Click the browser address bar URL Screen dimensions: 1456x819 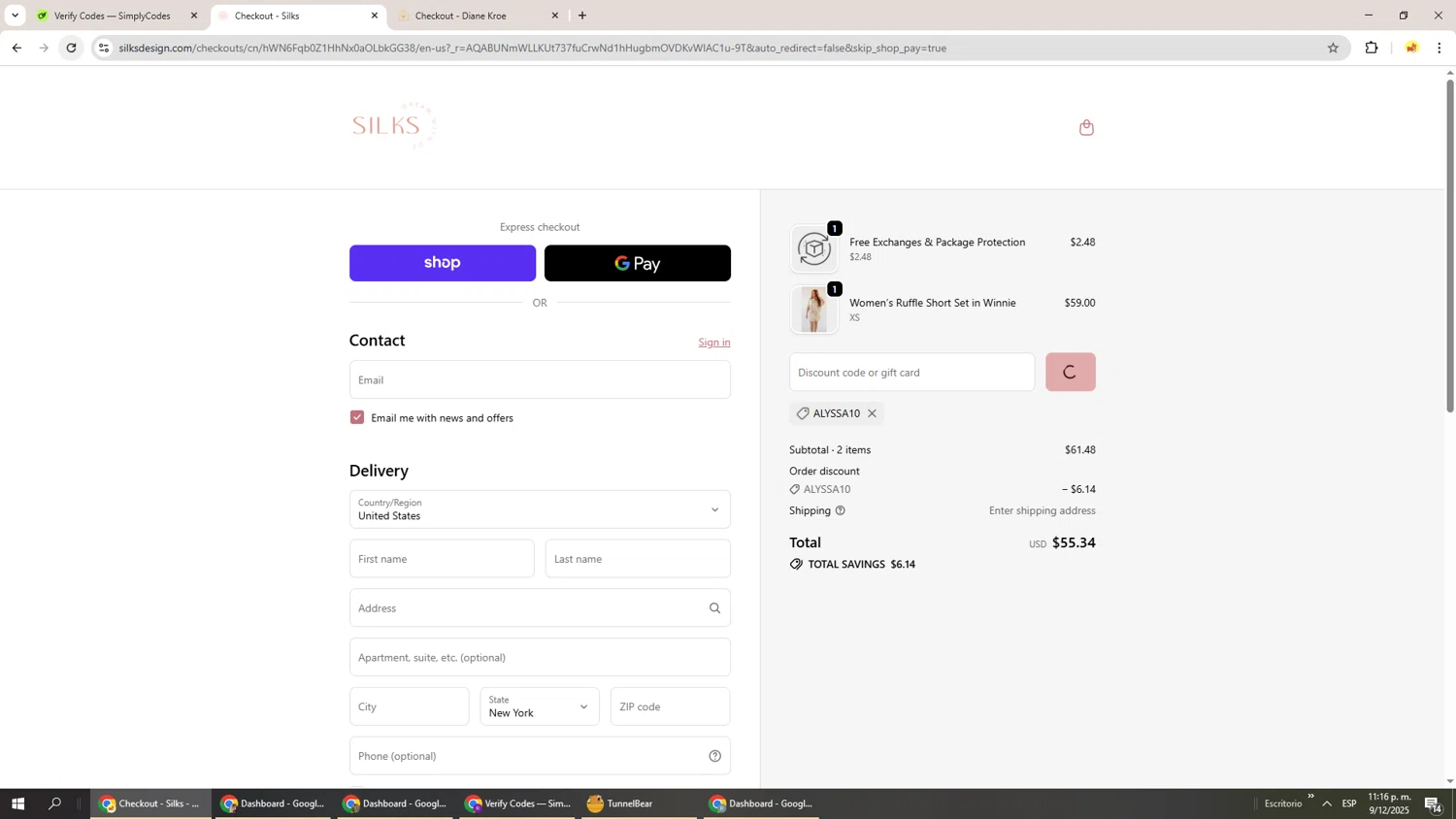pyautogui.click(x=532, y=48)
